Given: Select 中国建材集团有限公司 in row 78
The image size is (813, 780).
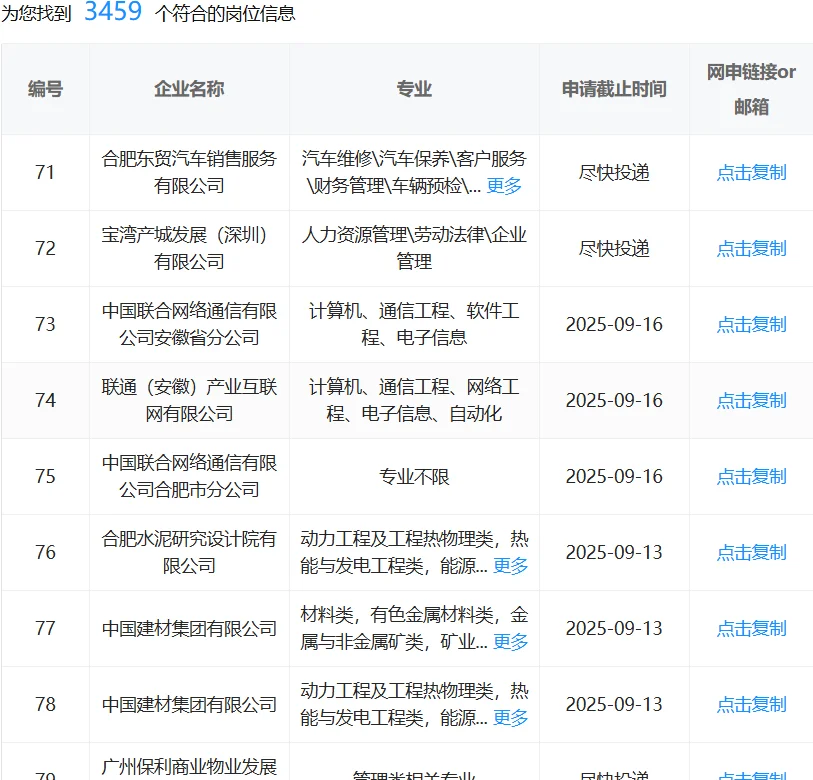Looking at the screenshot, I should 189,704.
